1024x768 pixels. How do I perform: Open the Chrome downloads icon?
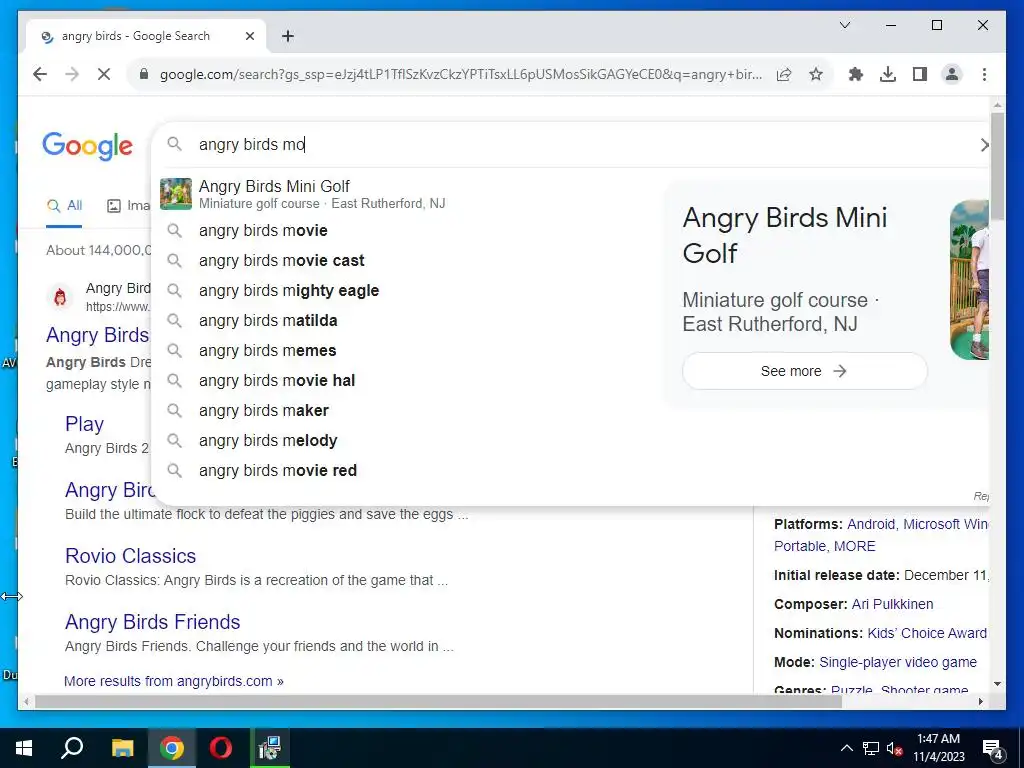point(888,74)
